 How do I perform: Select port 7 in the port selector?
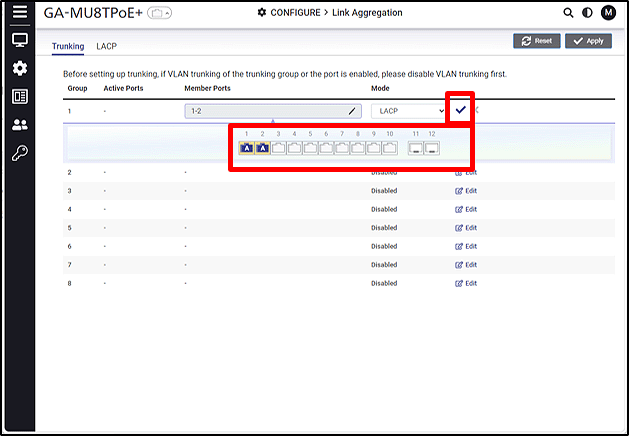(342, 148)
